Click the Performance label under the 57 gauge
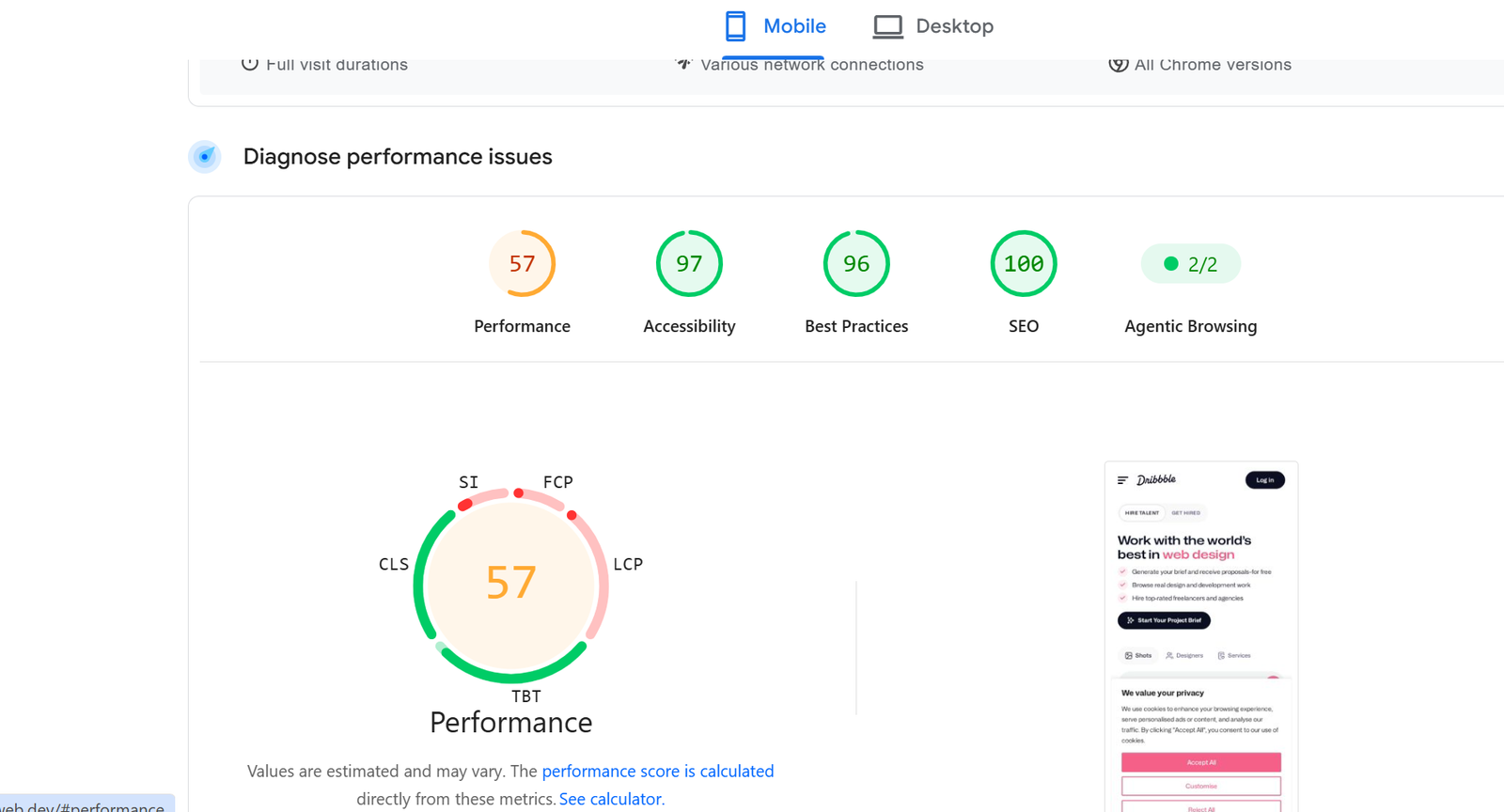The image size is (1504, 812). click(x=522, y=326)
